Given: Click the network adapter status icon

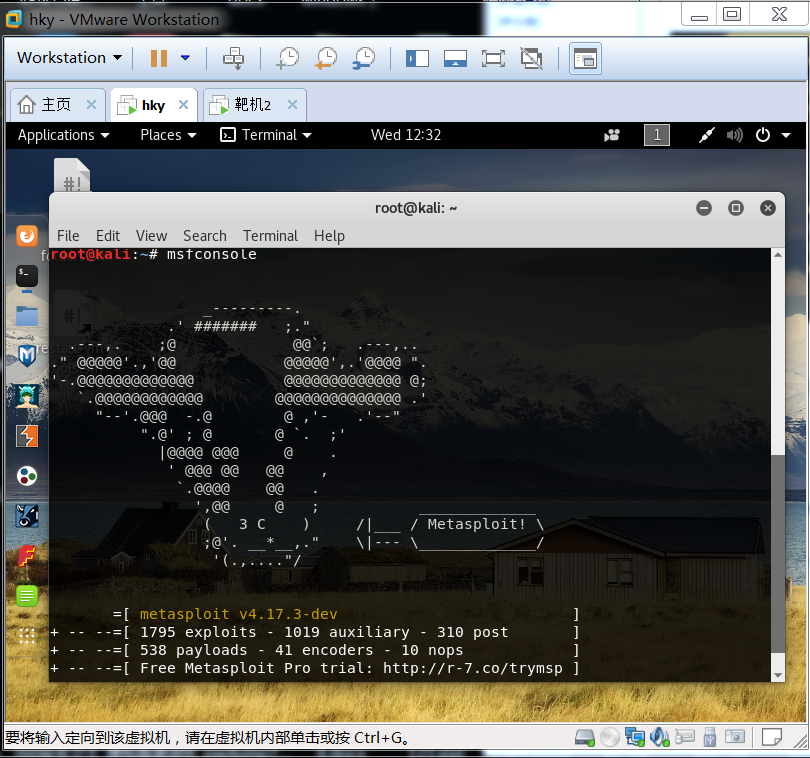Looking at the screenshot, I should click(x=634, y=737).
